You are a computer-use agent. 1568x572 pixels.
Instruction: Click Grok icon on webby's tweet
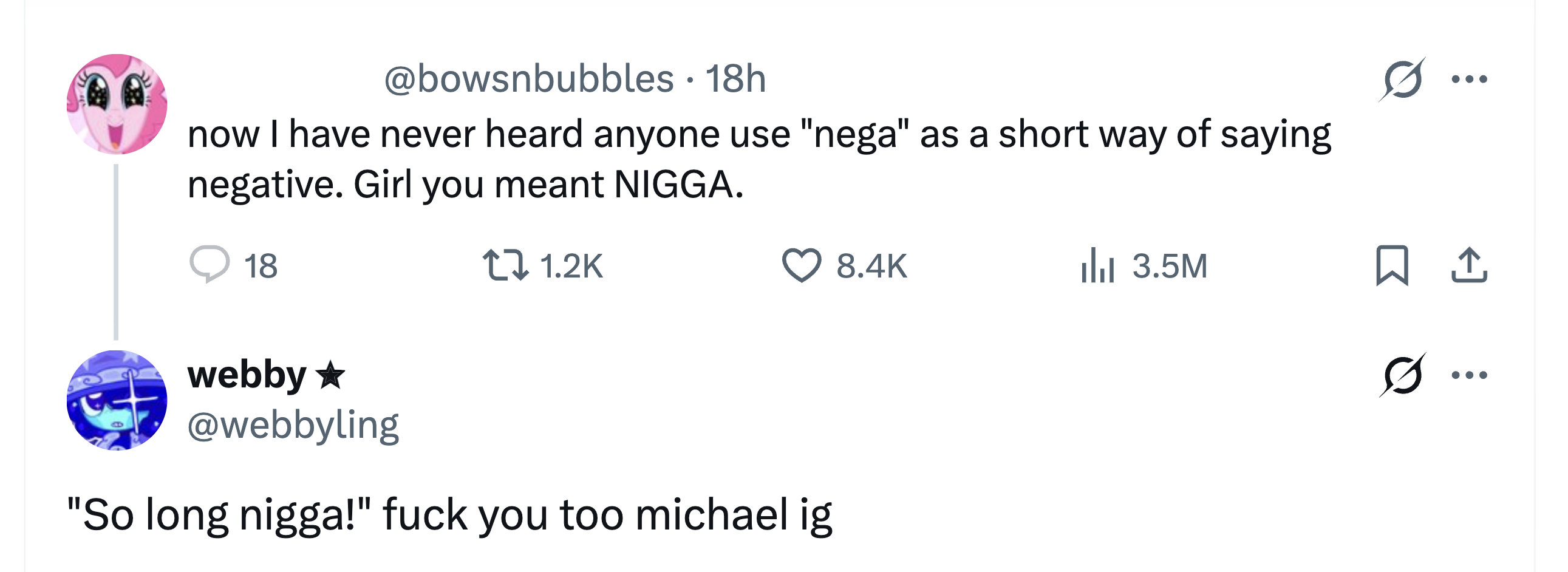coord(1402,375)
